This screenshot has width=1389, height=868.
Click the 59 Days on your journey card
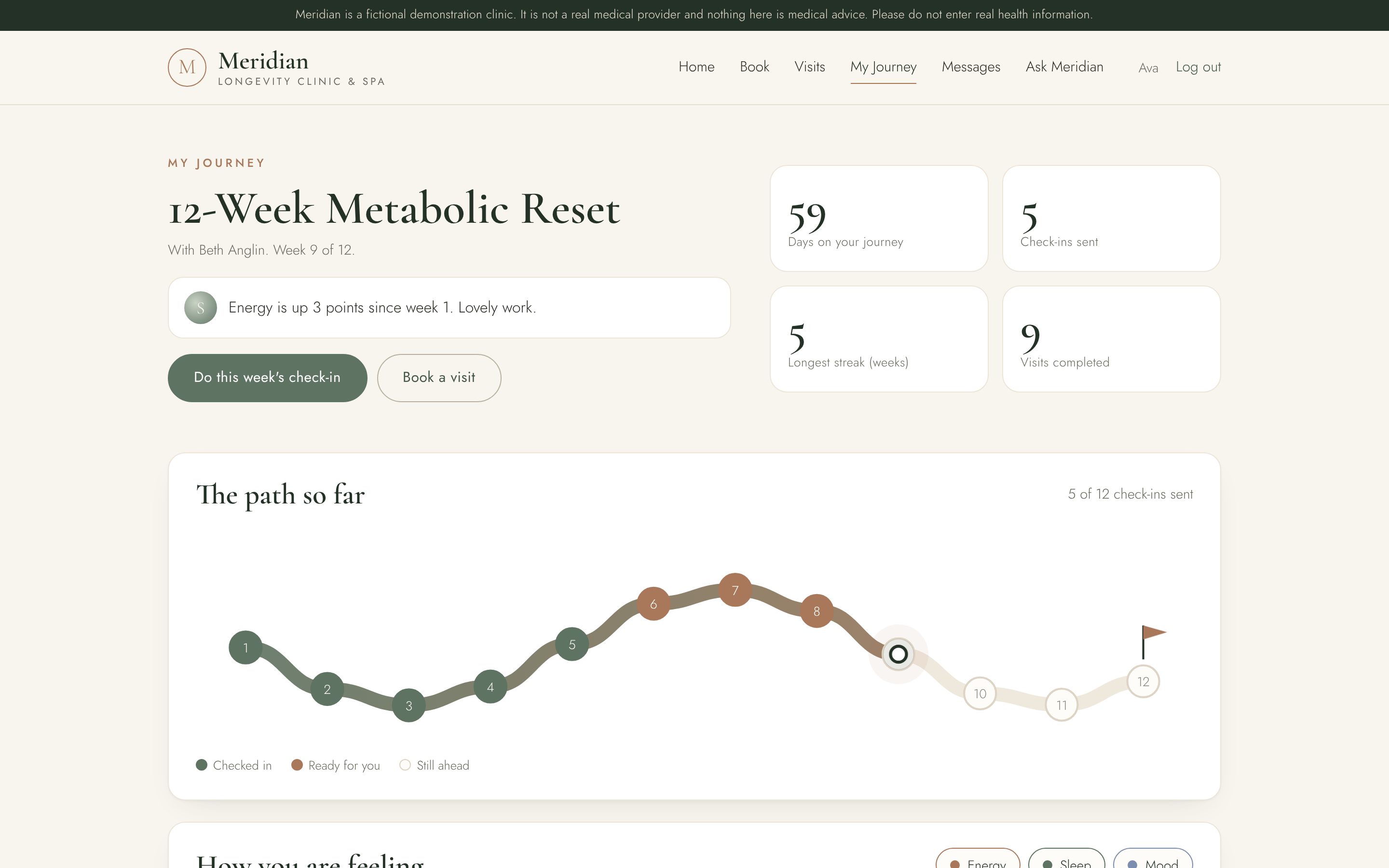click(879, 218)
